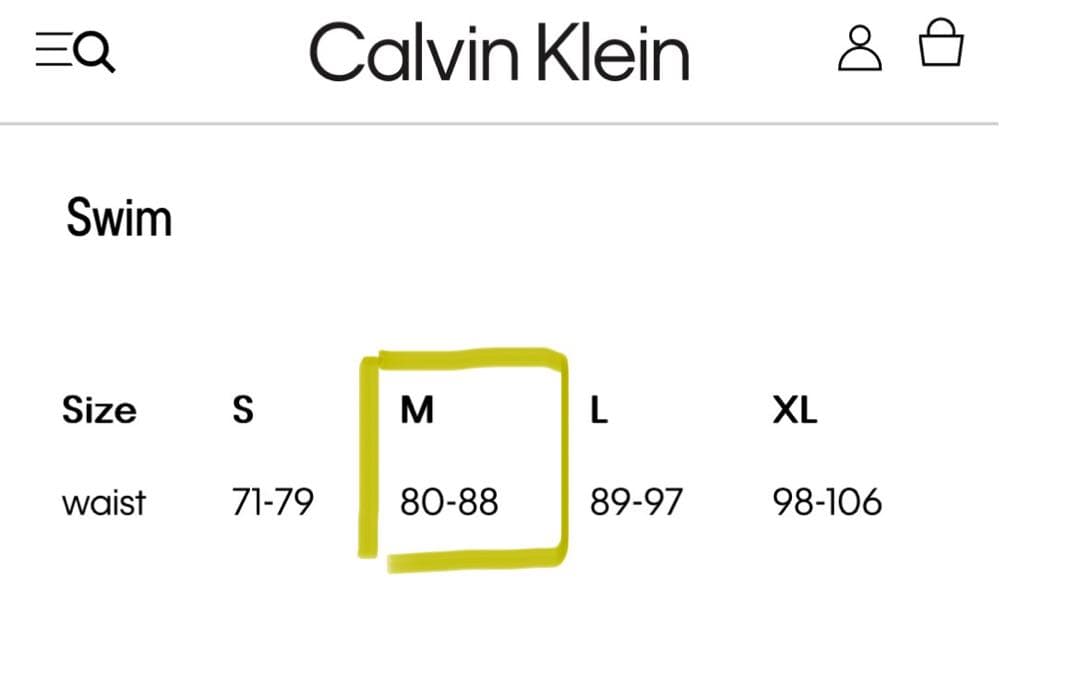This screenshot has width=1080, height=688.
Task: Click the 71-79 waist measurement
Action: pos(272,501)
